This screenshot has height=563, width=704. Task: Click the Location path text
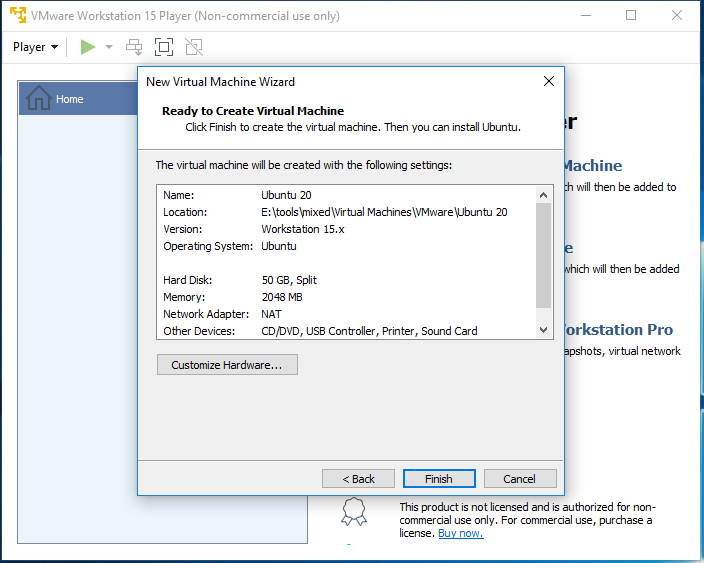(384, 212)
